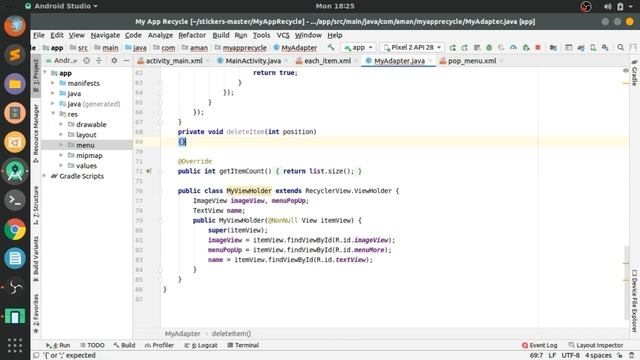The height and width of the screenshot is (360, 640).
Task: Select the values folder in project tree
Action: pos(87,166)
